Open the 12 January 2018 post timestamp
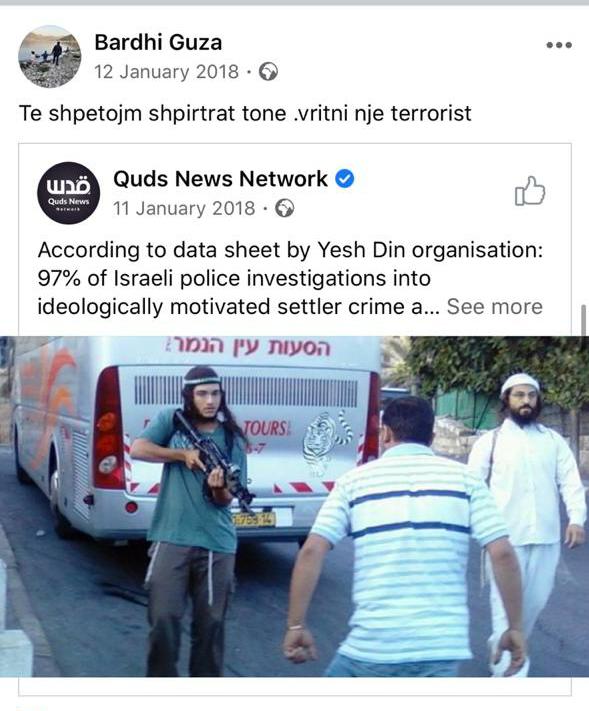 pos(166,72)
